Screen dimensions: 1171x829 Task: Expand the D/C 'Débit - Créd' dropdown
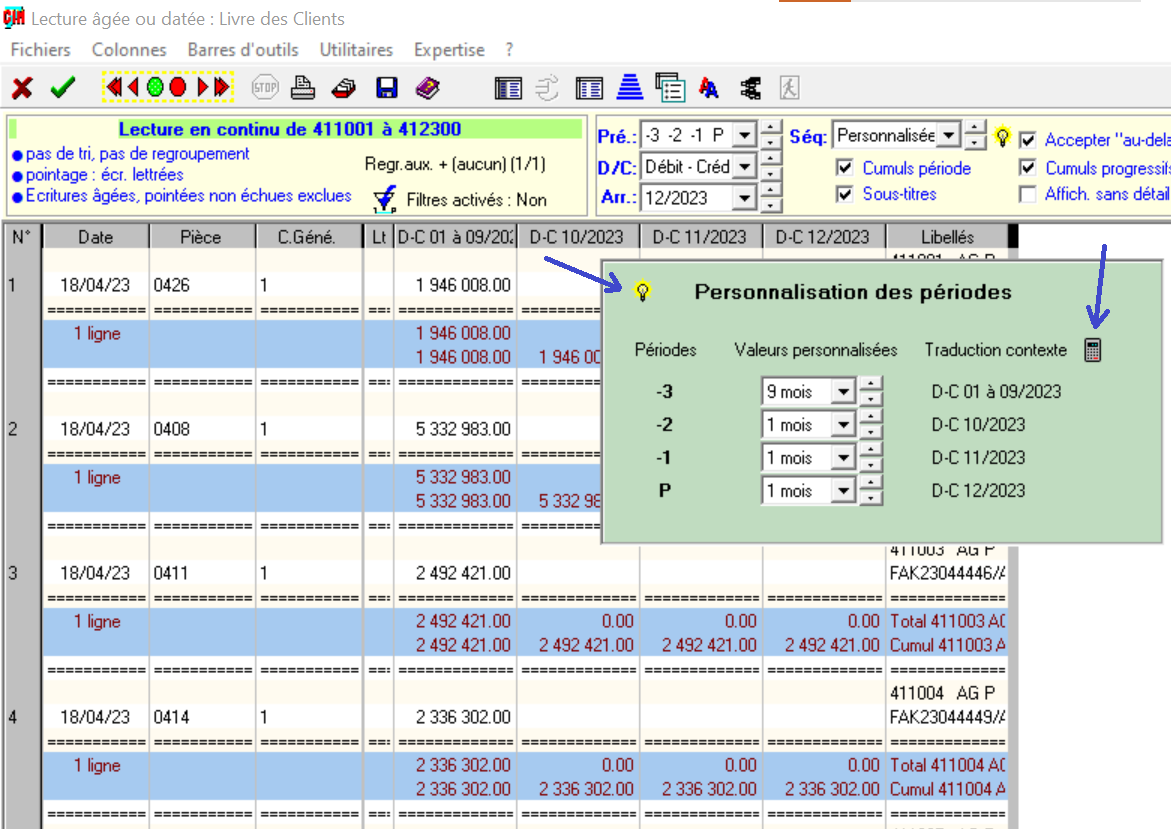(744, 167)
